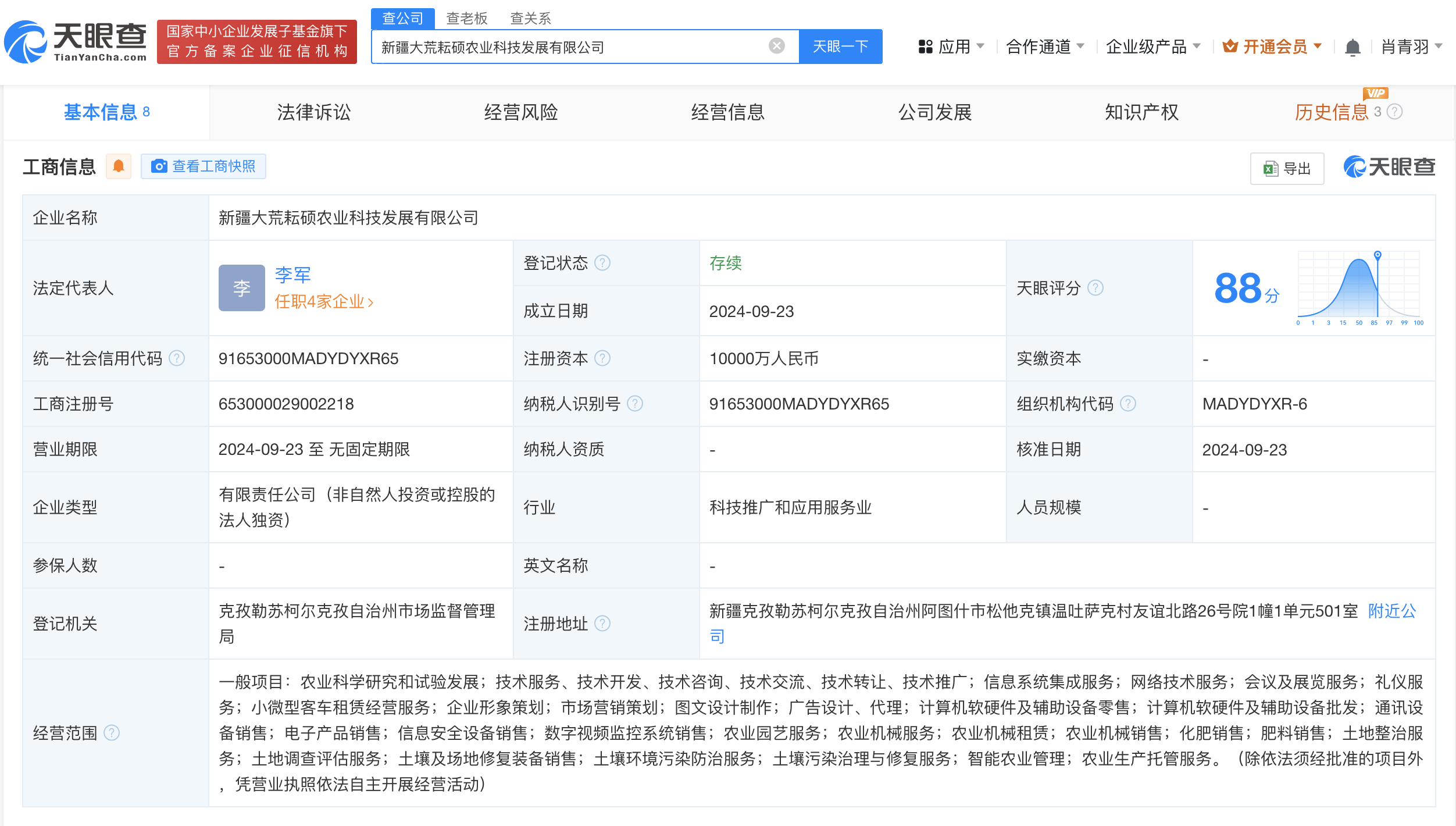Click registered capital 10000万人民币
The width and height of the screenshot is (1456, 826).
[764, 359]
